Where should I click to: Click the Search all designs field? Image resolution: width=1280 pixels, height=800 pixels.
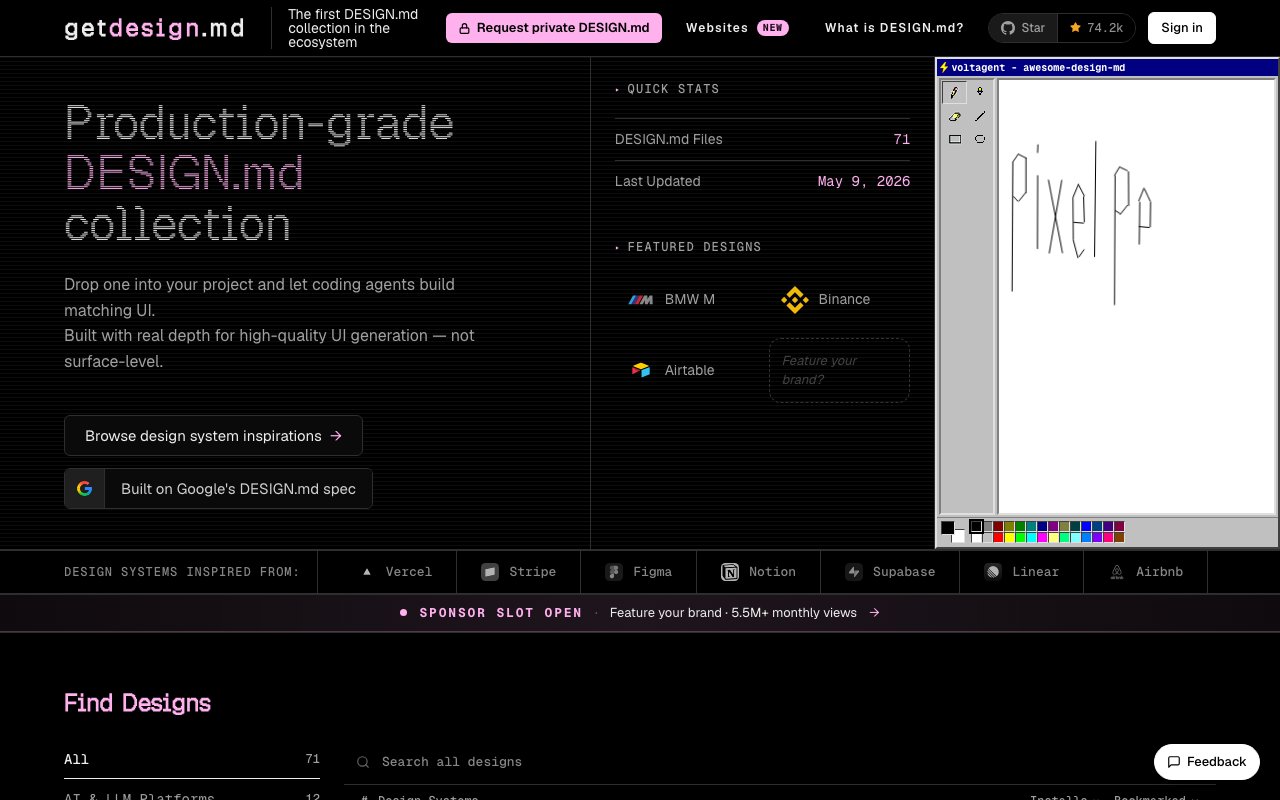click(x=780, y=762)
